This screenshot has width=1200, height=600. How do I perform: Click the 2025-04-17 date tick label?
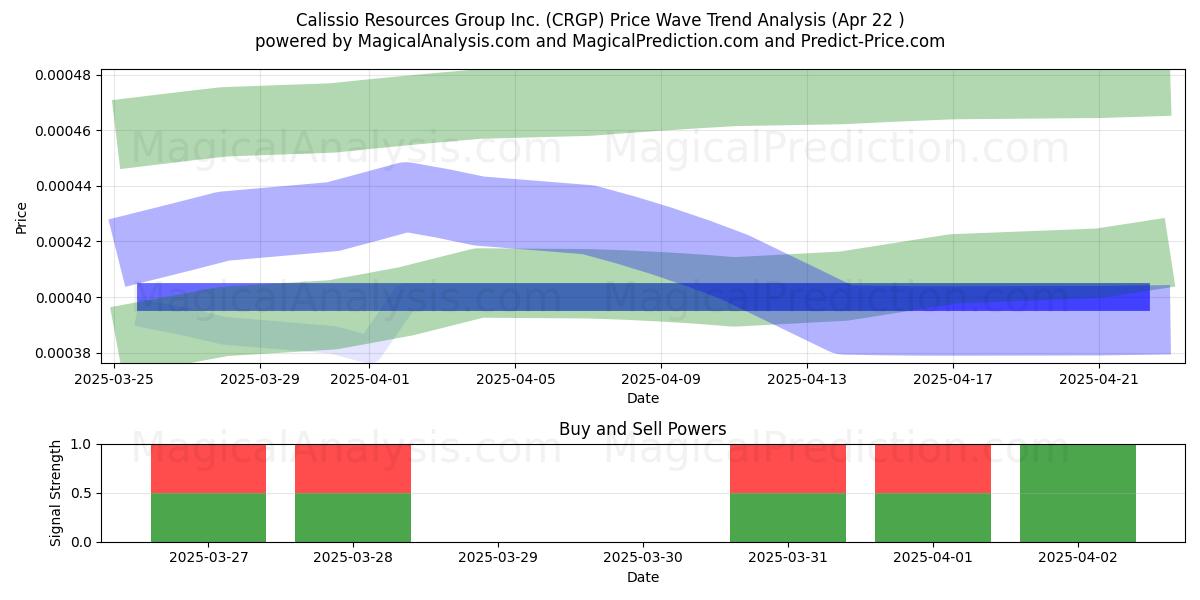coord(954,379)
